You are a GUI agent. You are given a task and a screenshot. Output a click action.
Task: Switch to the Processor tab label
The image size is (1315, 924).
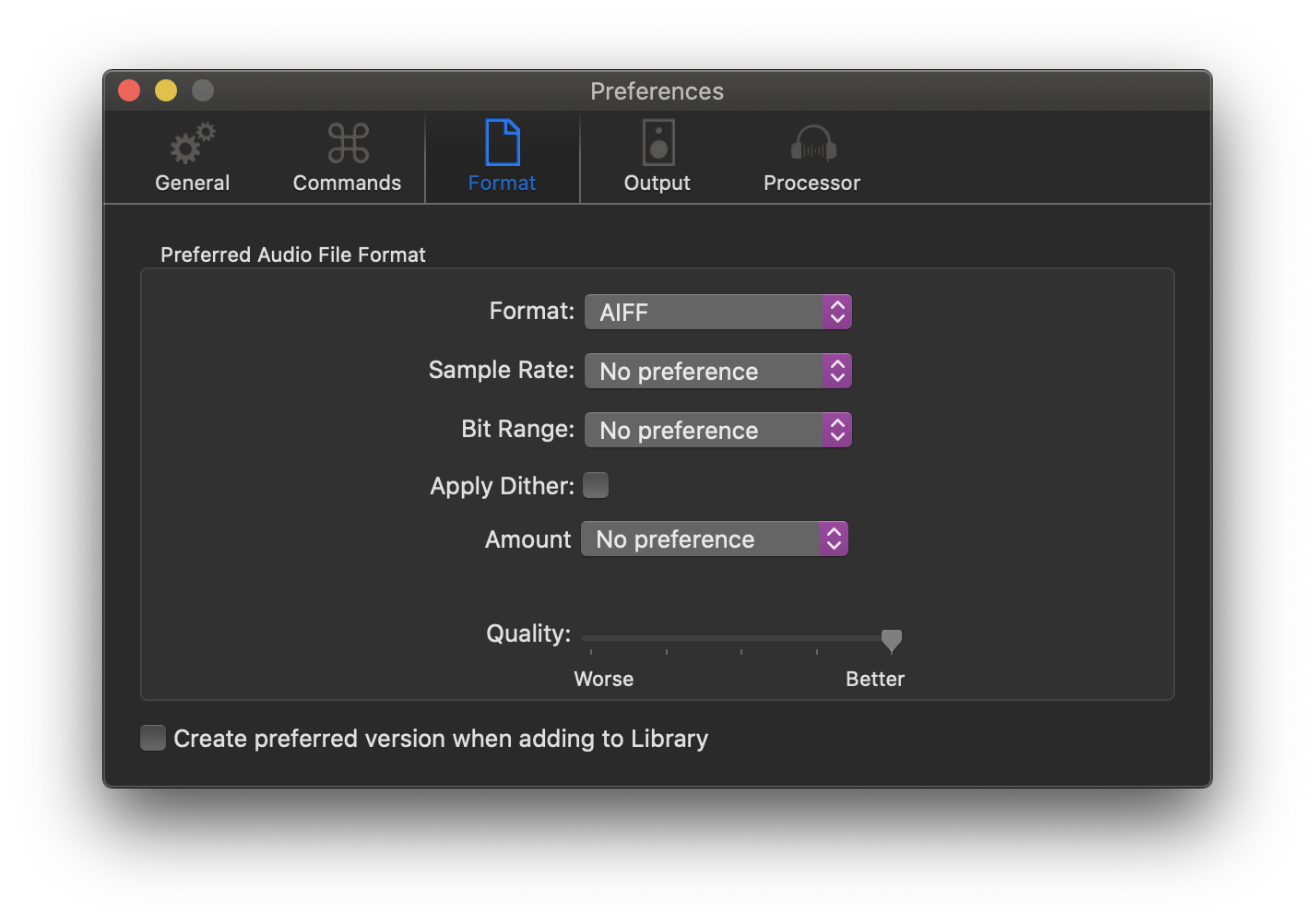pyautogui.click(x=812, y=183)
